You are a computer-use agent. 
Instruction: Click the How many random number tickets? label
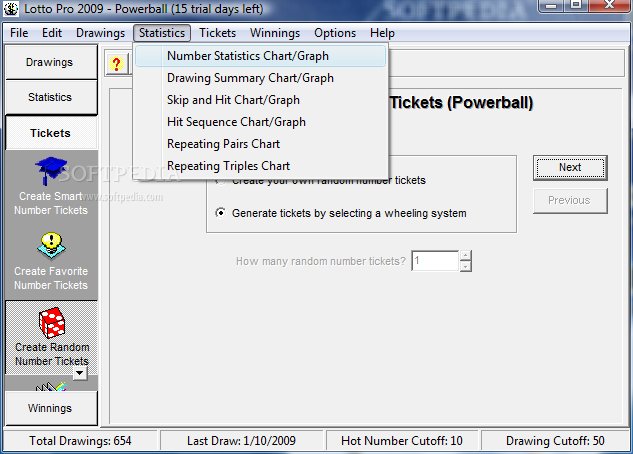(x=321, y=261)
